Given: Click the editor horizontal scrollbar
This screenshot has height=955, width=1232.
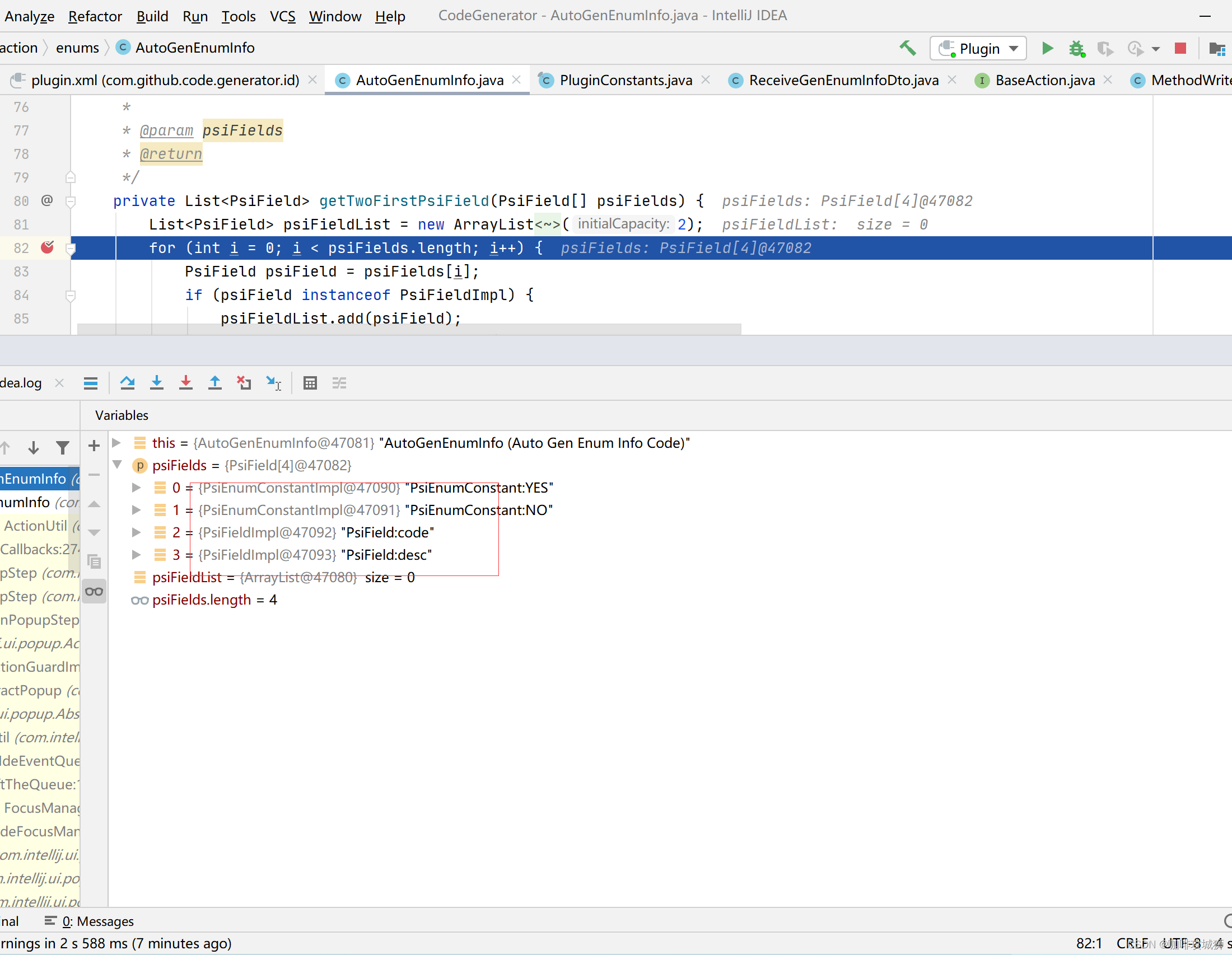Looking at the screenshot, I should [x=409, y=329].
